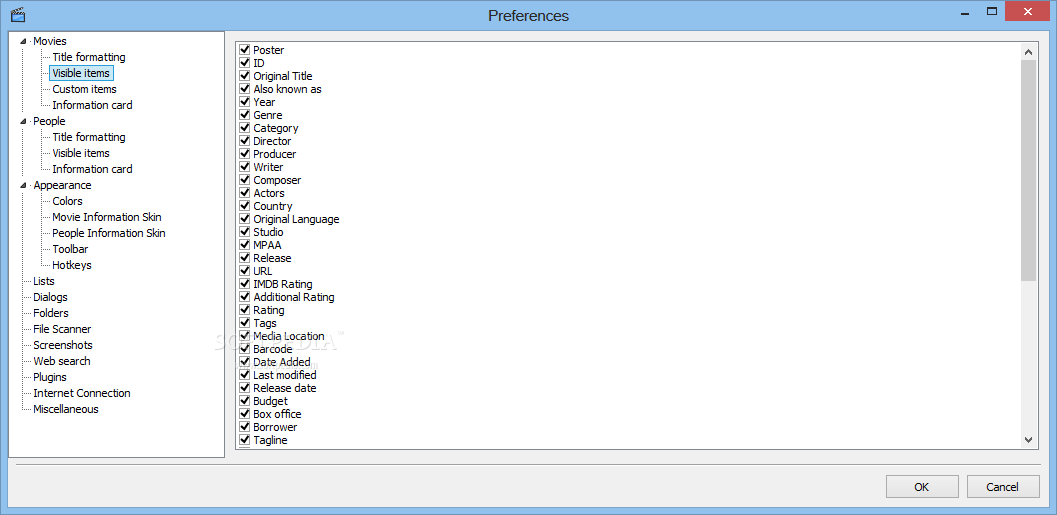The image size is (1057, 515).
Task: Toggle the Media Location checkbox
Action: (245, 336)
